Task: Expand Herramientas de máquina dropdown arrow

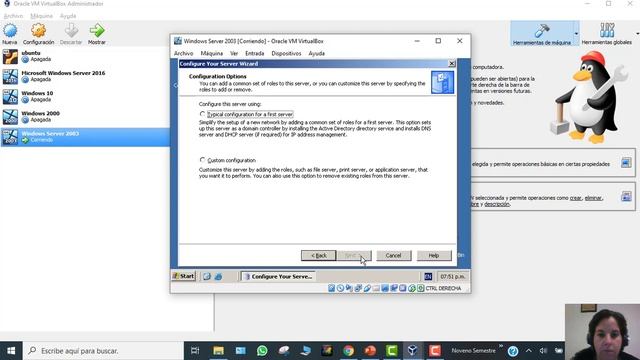Action: 576,33
